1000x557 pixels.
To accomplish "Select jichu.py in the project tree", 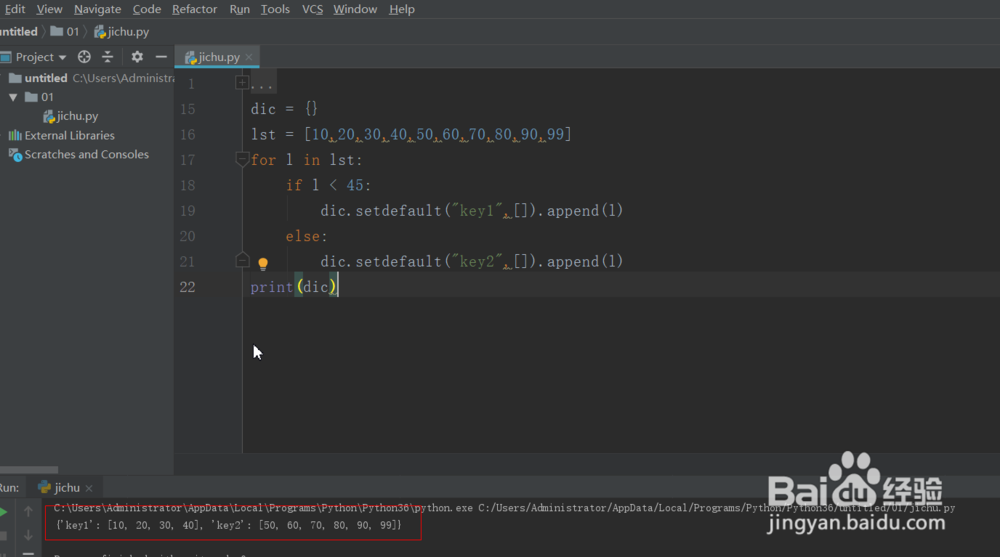I will click(x=70, y=116).
